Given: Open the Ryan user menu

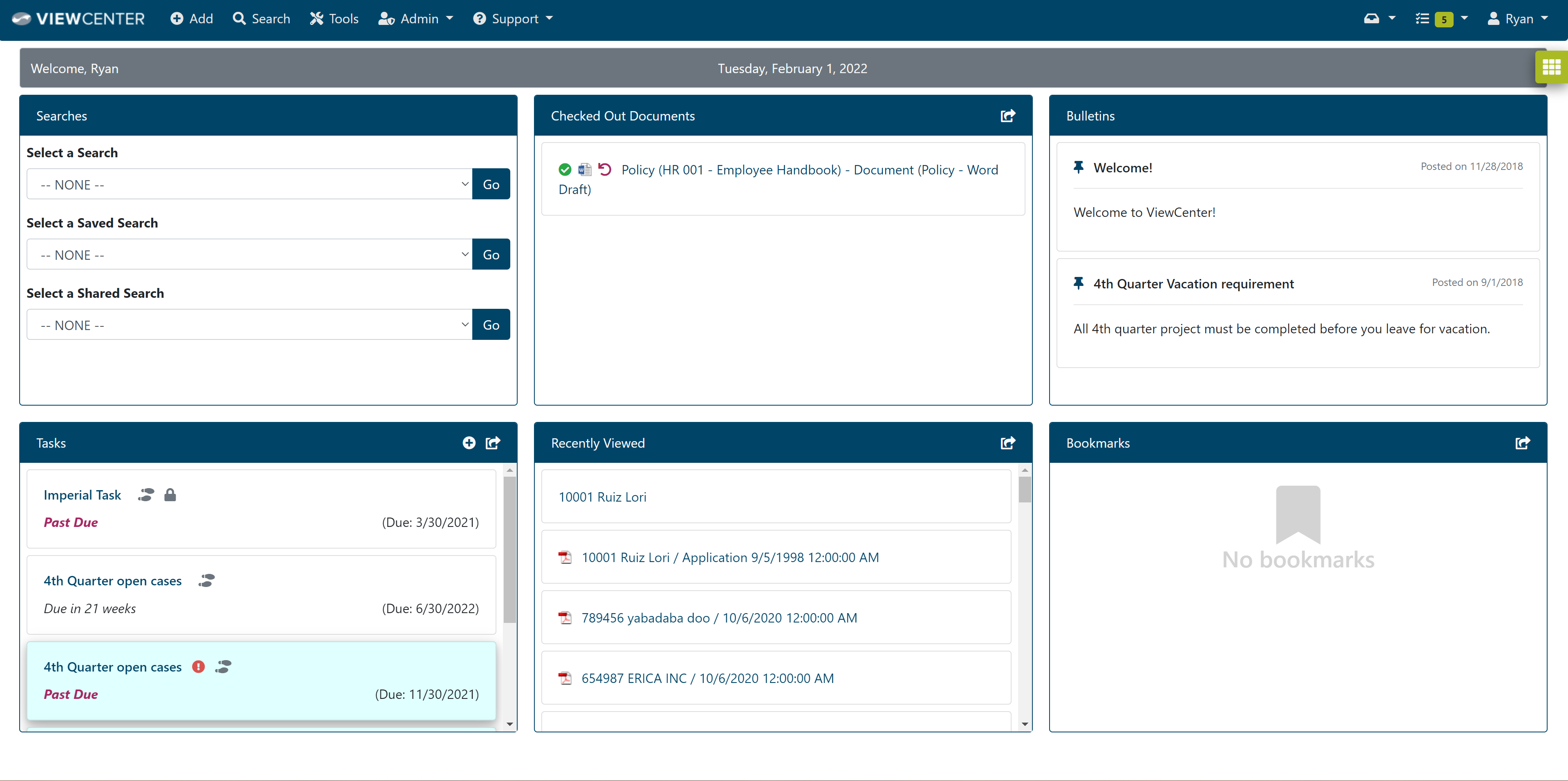Looking at the screenshot, I should (1517, 19).
